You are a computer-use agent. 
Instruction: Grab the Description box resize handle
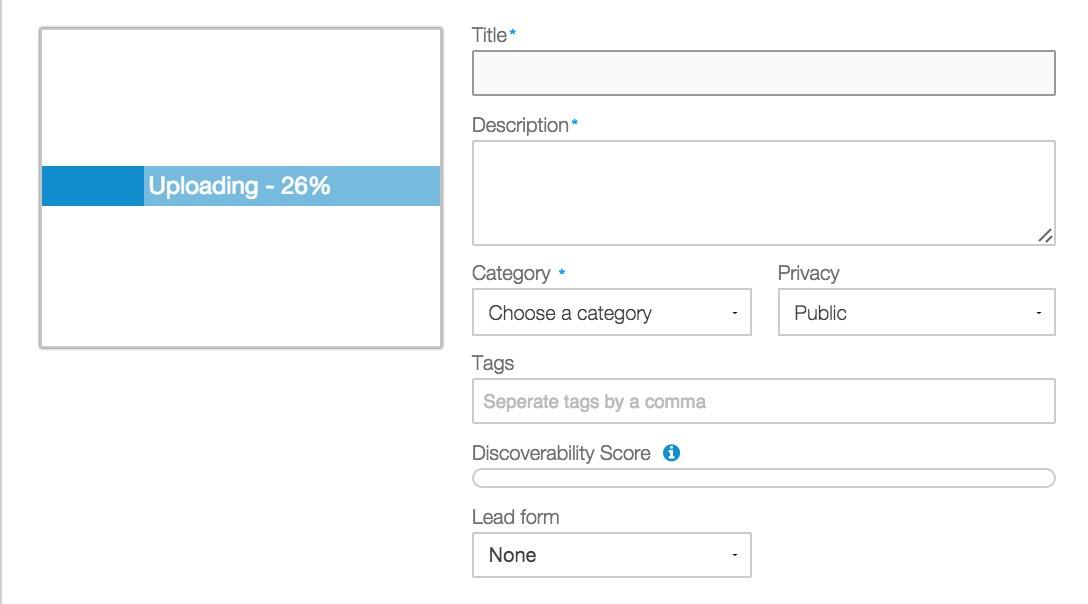[1045, 236]
